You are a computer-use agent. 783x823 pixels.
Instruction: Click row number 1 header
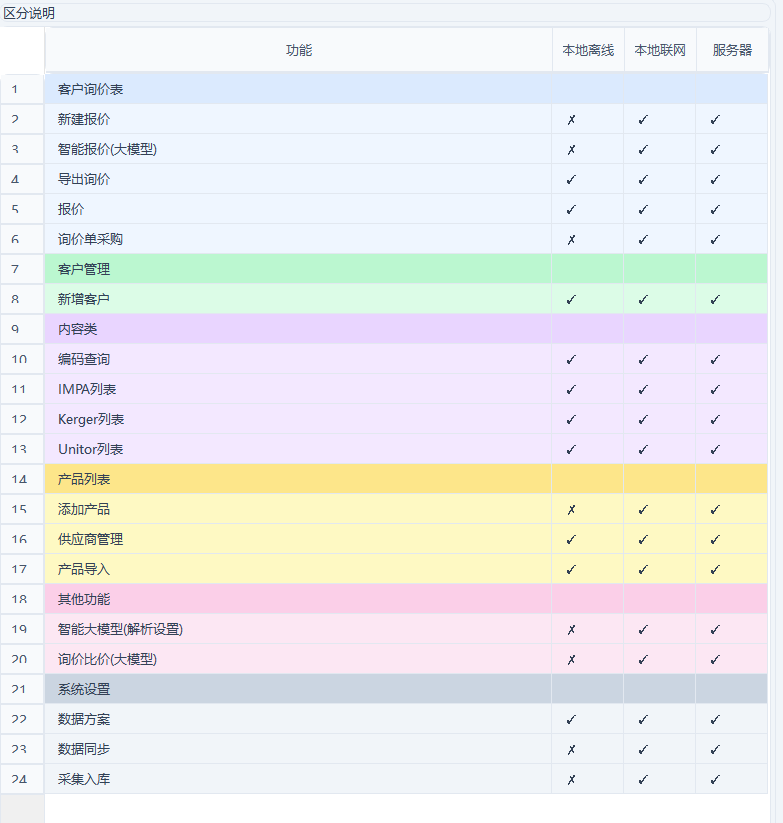tap(22, 89)
